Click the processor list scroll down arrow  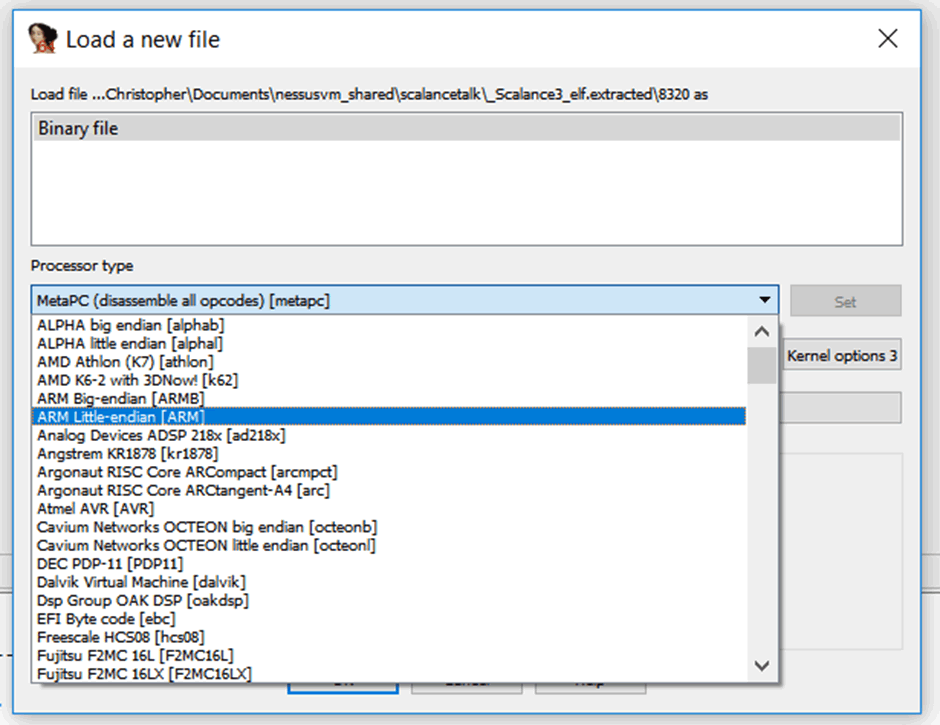(x=762, y=666)
